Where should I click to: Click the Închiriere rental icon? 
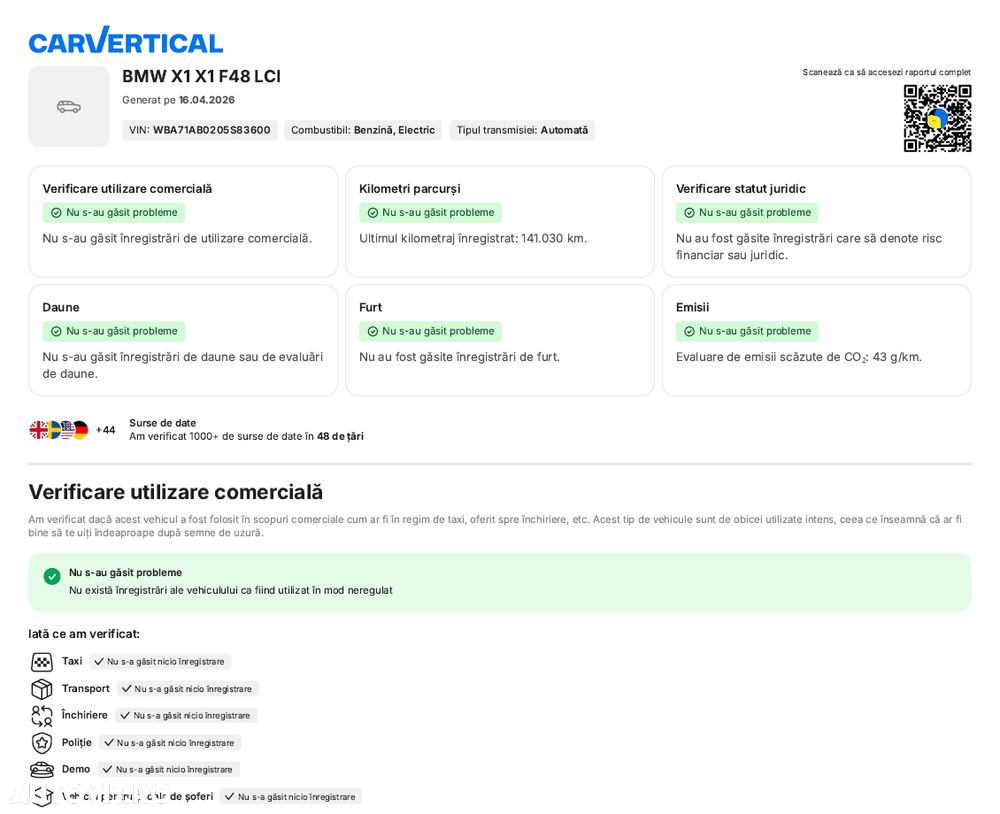[42, 716]
